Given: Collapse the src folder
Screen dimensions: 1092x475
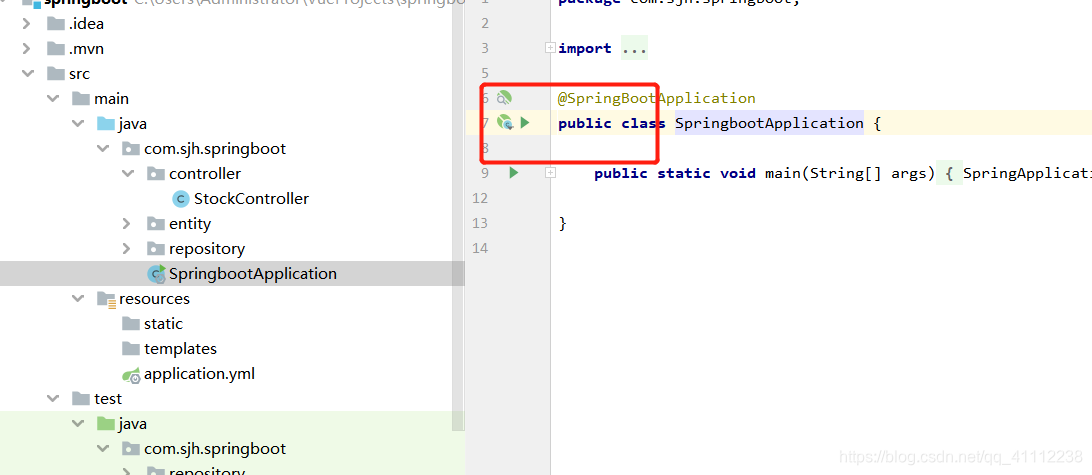Looking at the screenshot, I should coord(27,74).
